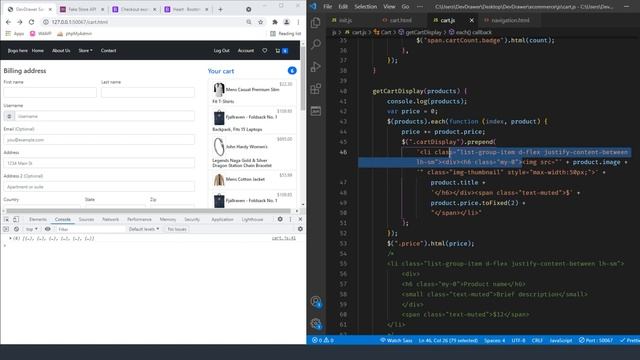This screenshot has width=640, height=360.
Task: Expand the logged array in console
Action: point(10,238)
